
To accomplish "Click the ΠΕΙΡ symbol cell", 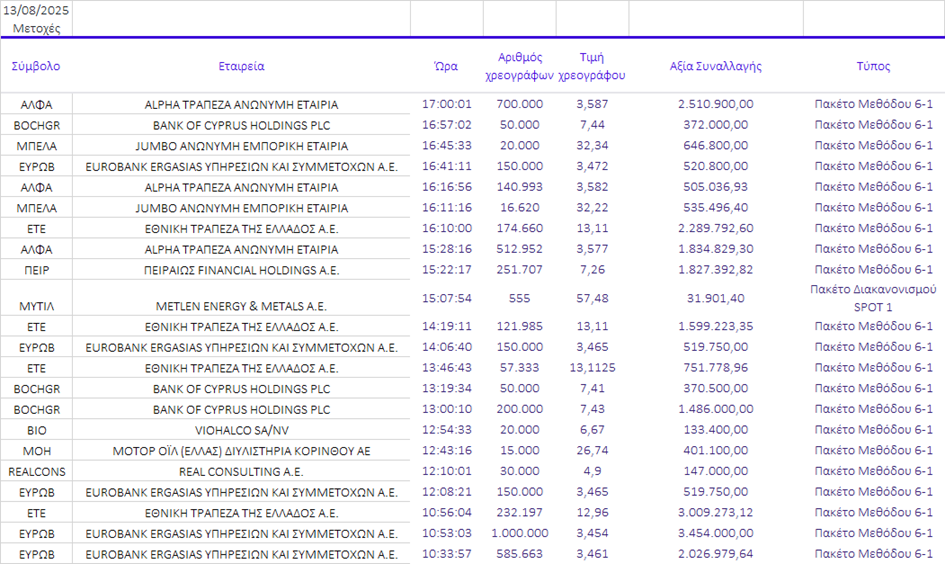I will [x=36, y=270].
